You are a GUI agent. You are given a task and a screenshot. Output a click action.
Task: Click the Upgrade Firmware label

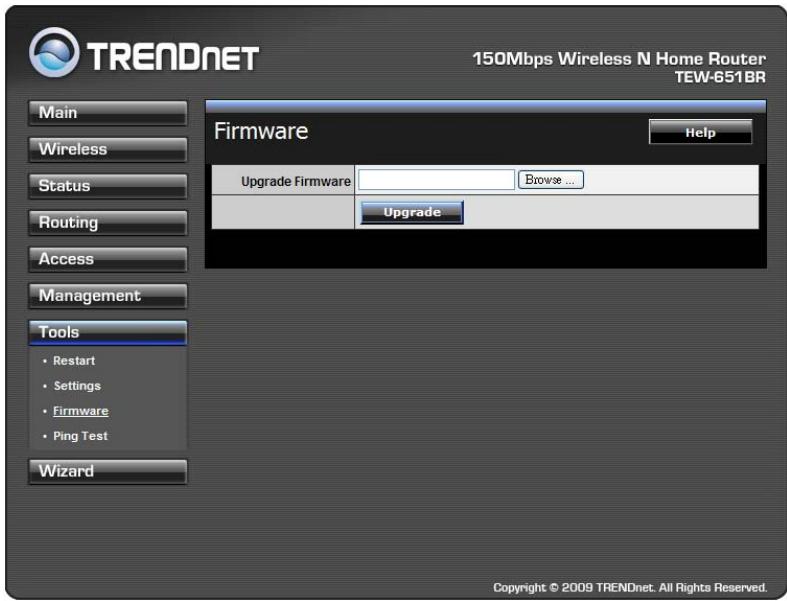coord(296,181)
